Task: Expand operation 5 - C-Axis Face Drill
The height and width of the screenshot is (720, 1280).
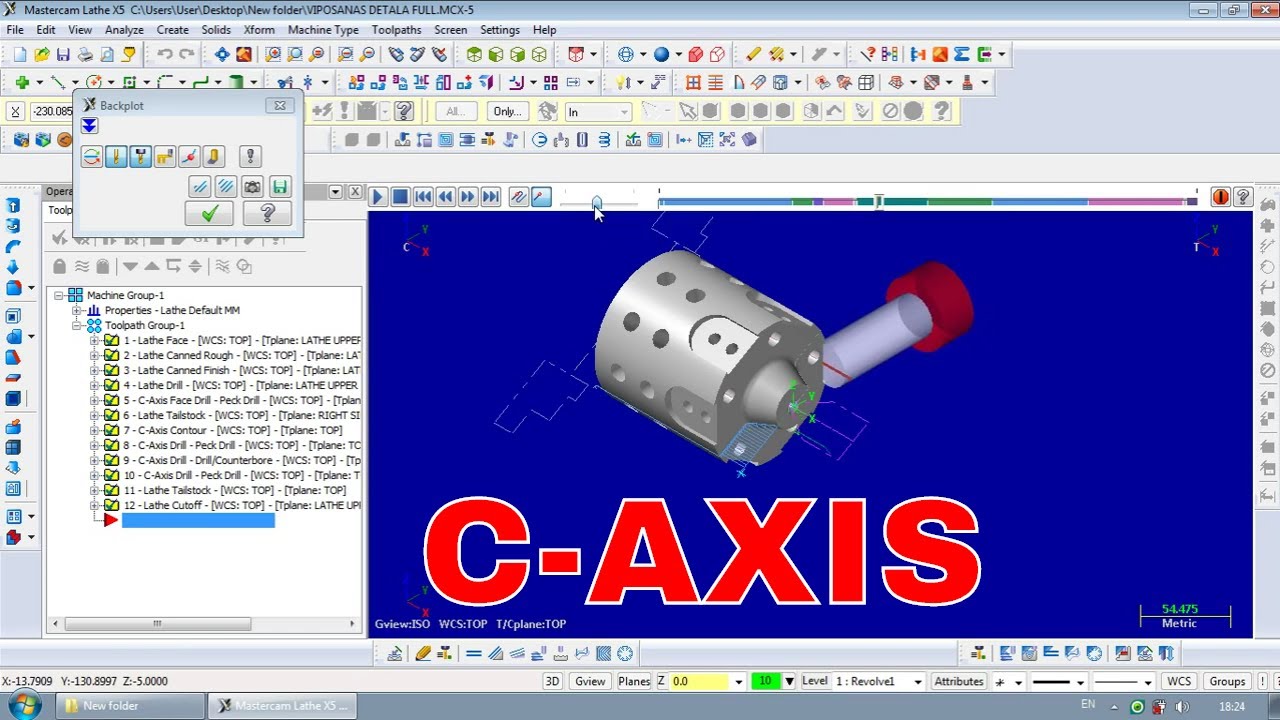Action: click(x=95, y=400)
